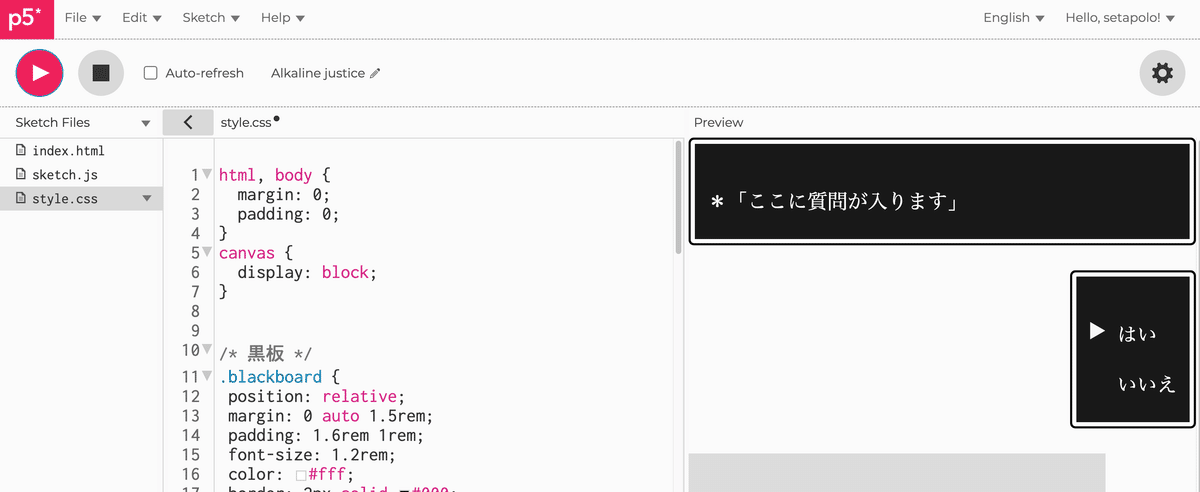Click the padding: 0; line
Screen dimensions: 1200x492
pos(288,214)
